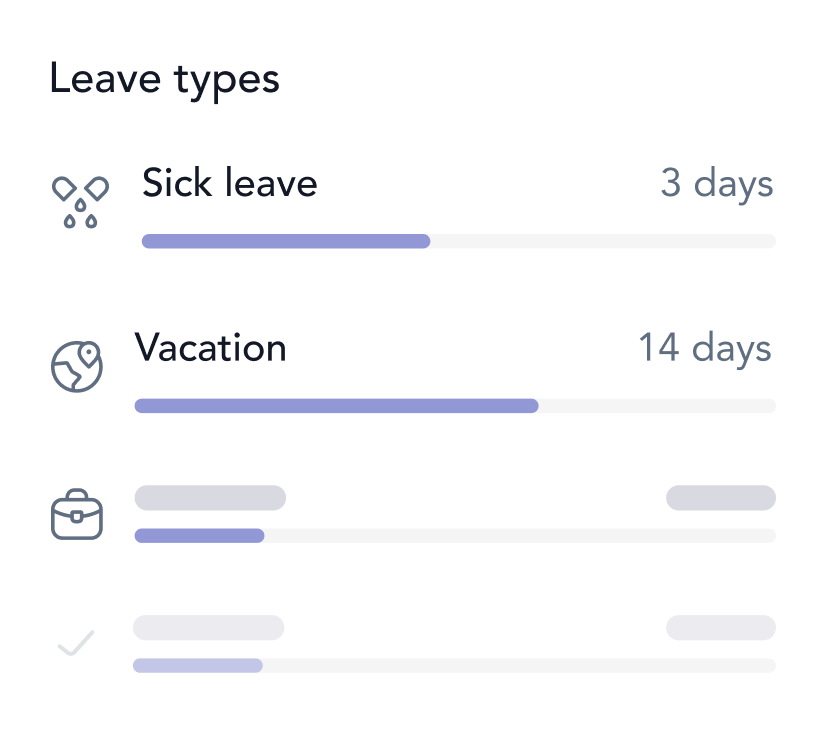Click the Vacation progress bar
Screen dimensions: 824x744
click(455, 406)
